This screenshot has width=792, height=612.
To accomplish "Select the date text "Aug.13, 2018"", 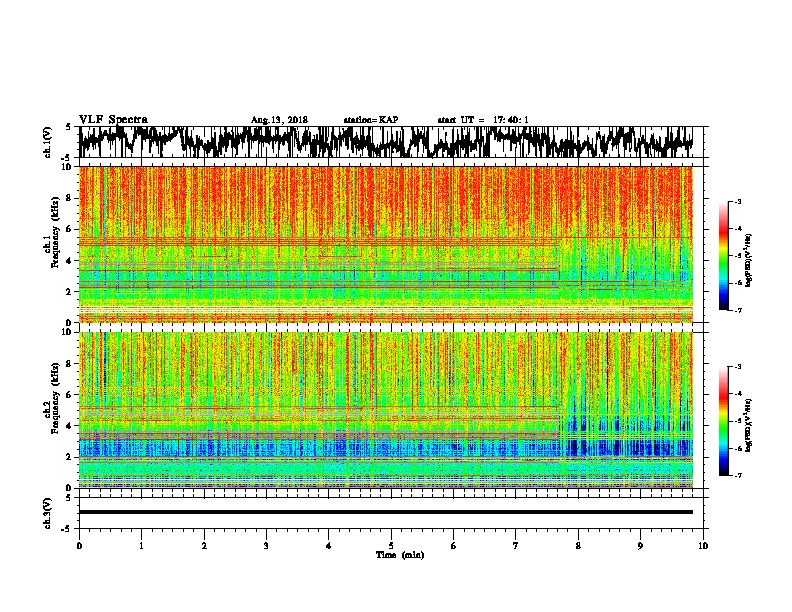I will coord(279,120).
